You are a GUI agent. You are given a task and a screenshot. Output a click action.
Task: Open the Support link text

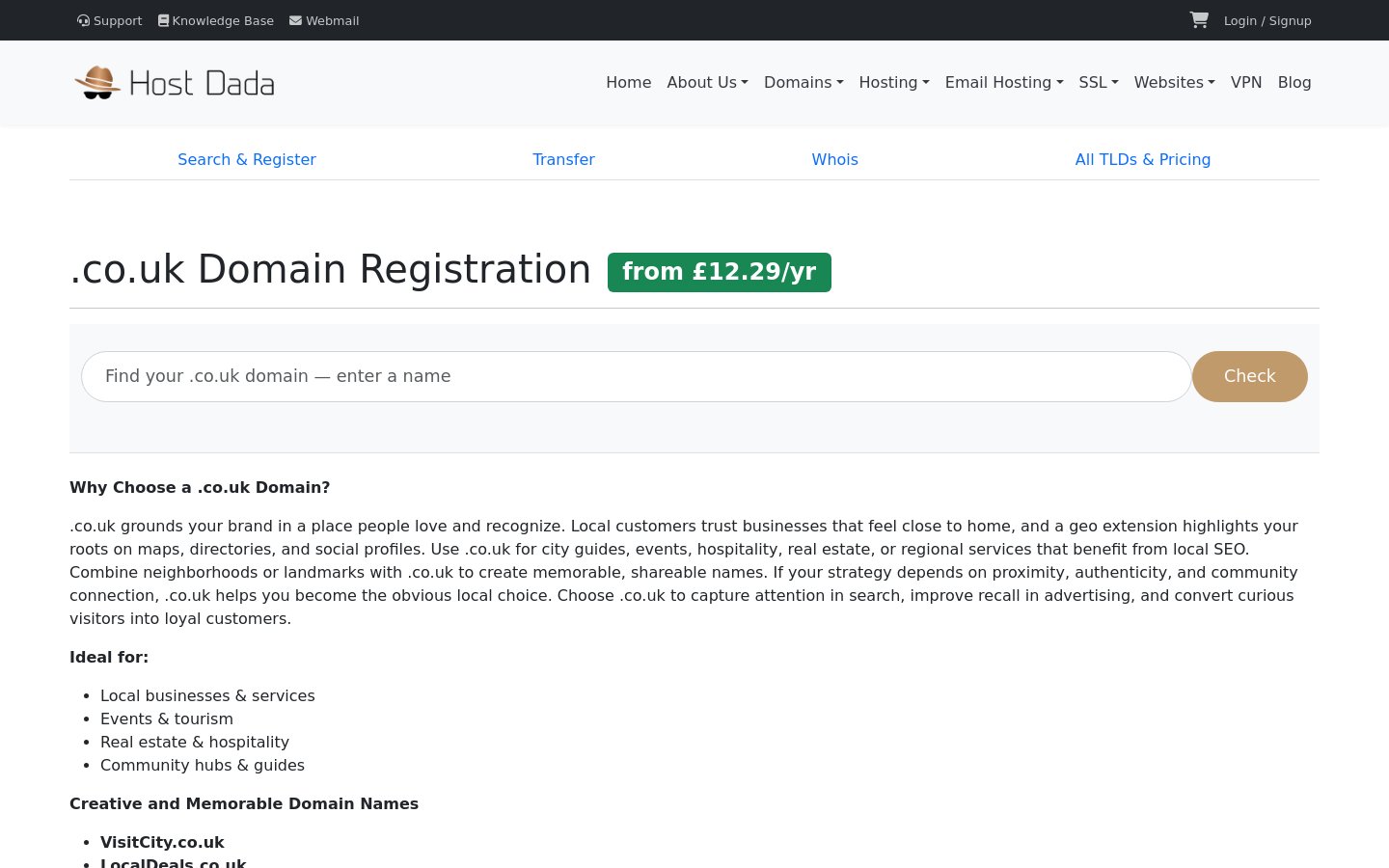[118, 20]
